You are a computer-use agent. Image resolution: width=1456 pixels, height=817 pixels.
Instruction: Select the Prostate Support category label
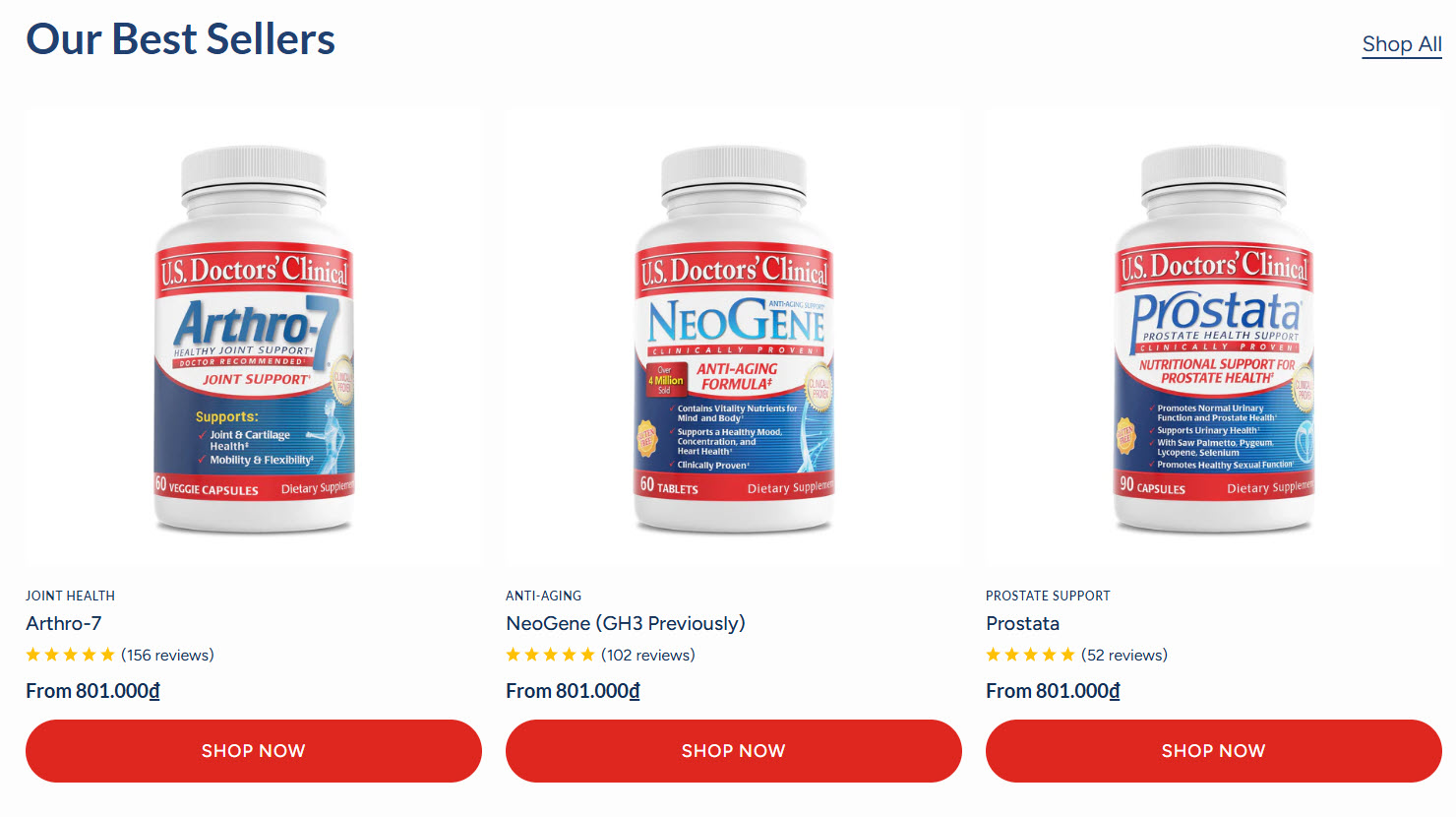[1048, 596]
